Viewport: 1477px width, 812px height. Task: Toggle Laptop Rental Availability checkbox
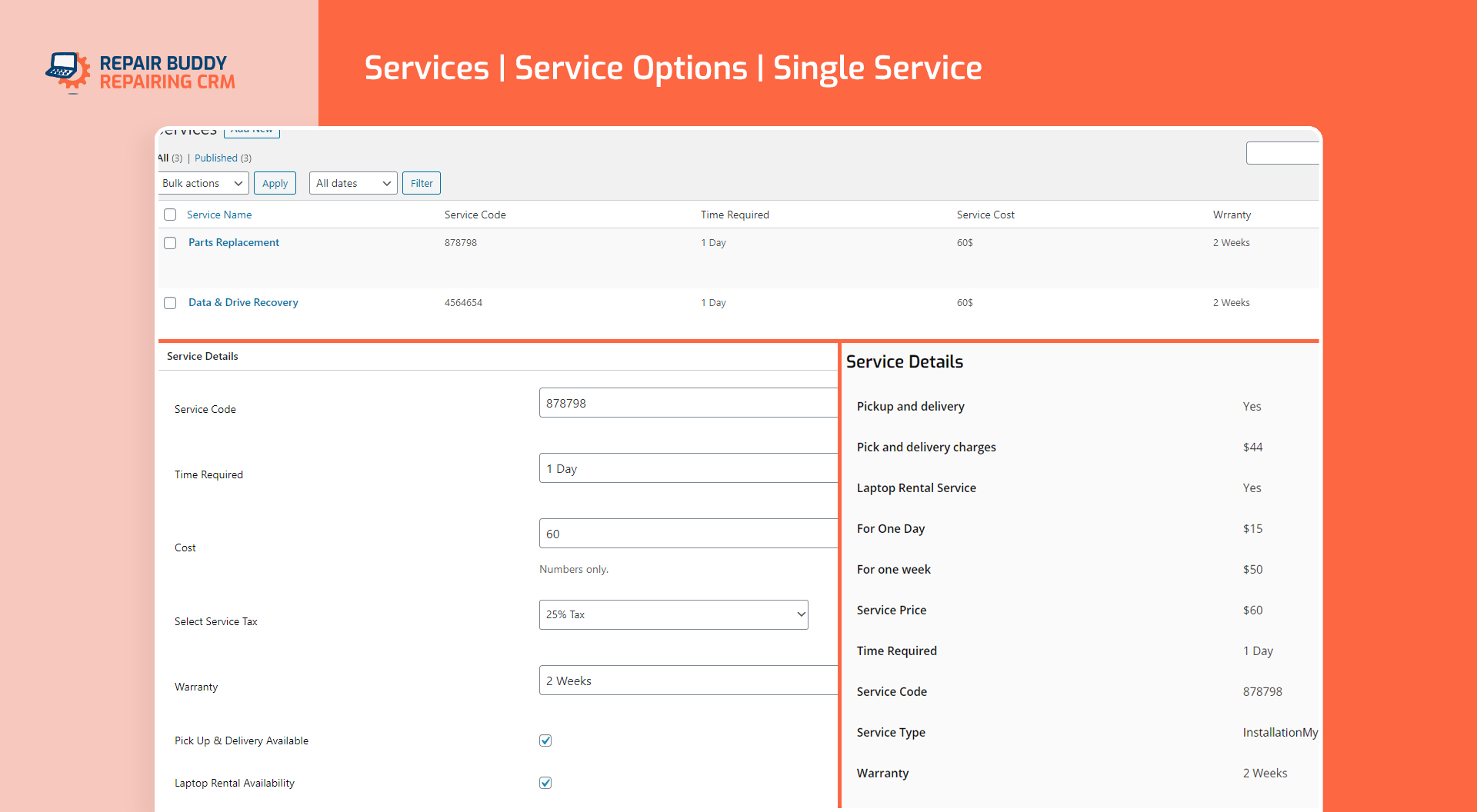(x=545, y=783)
